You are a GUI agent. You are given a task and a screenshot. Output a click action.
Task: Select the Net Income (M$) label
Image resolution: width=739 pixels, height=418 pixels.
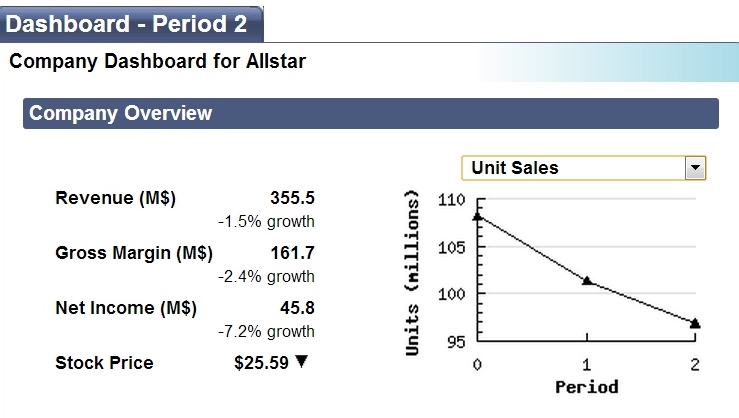126,308
